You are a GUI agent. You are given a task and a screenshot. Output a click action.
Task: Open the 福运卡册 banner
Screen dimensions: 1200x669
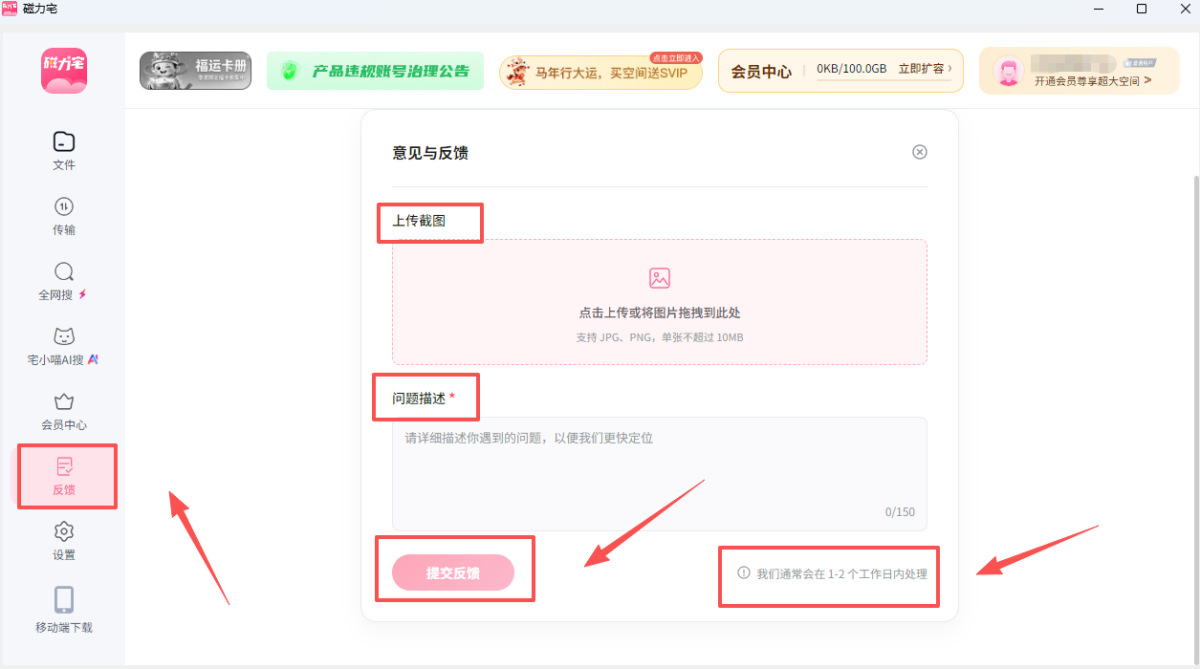coord(196,71)
